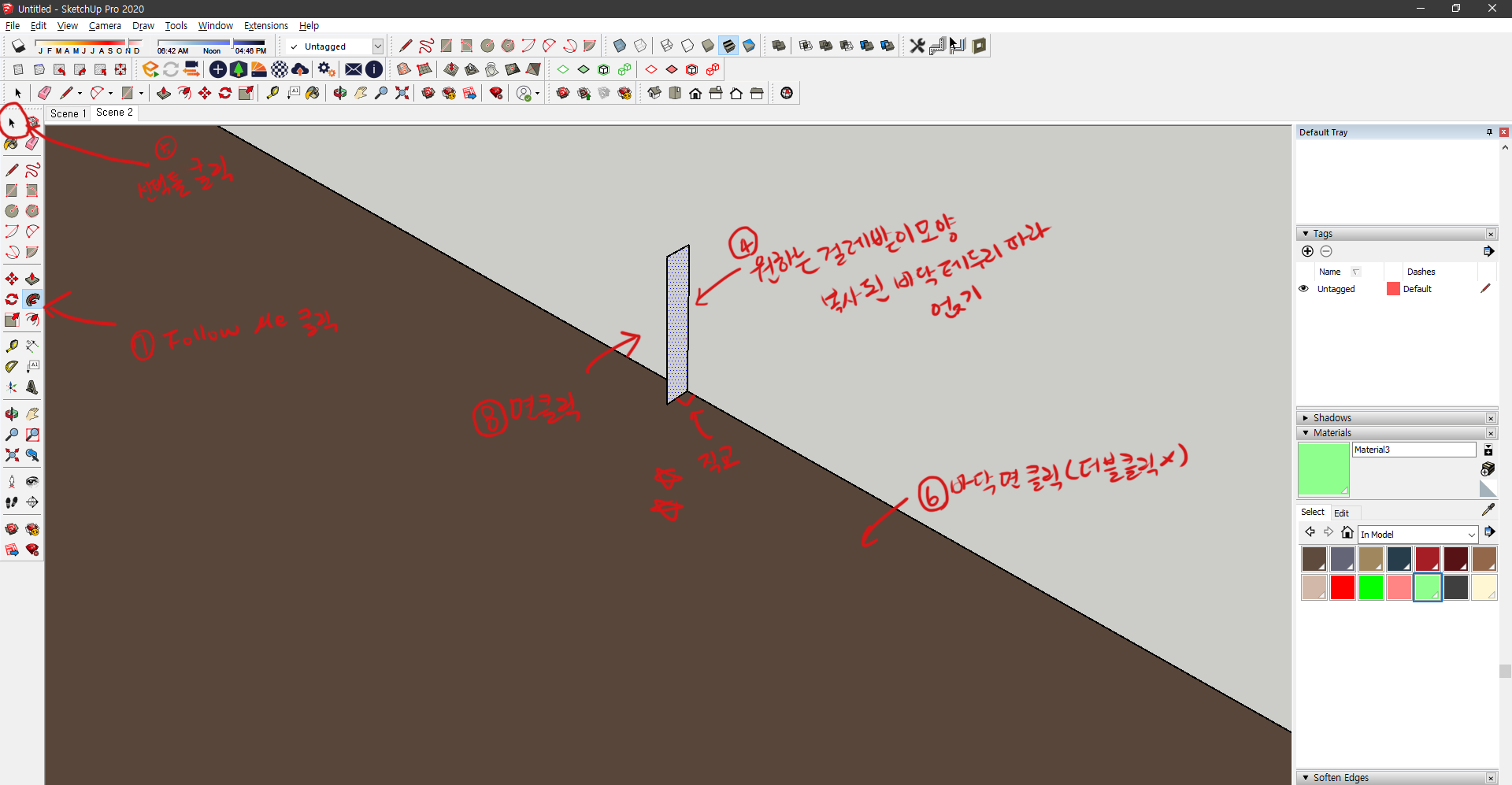
Task: Open the Draw menu
Action: 143,26
